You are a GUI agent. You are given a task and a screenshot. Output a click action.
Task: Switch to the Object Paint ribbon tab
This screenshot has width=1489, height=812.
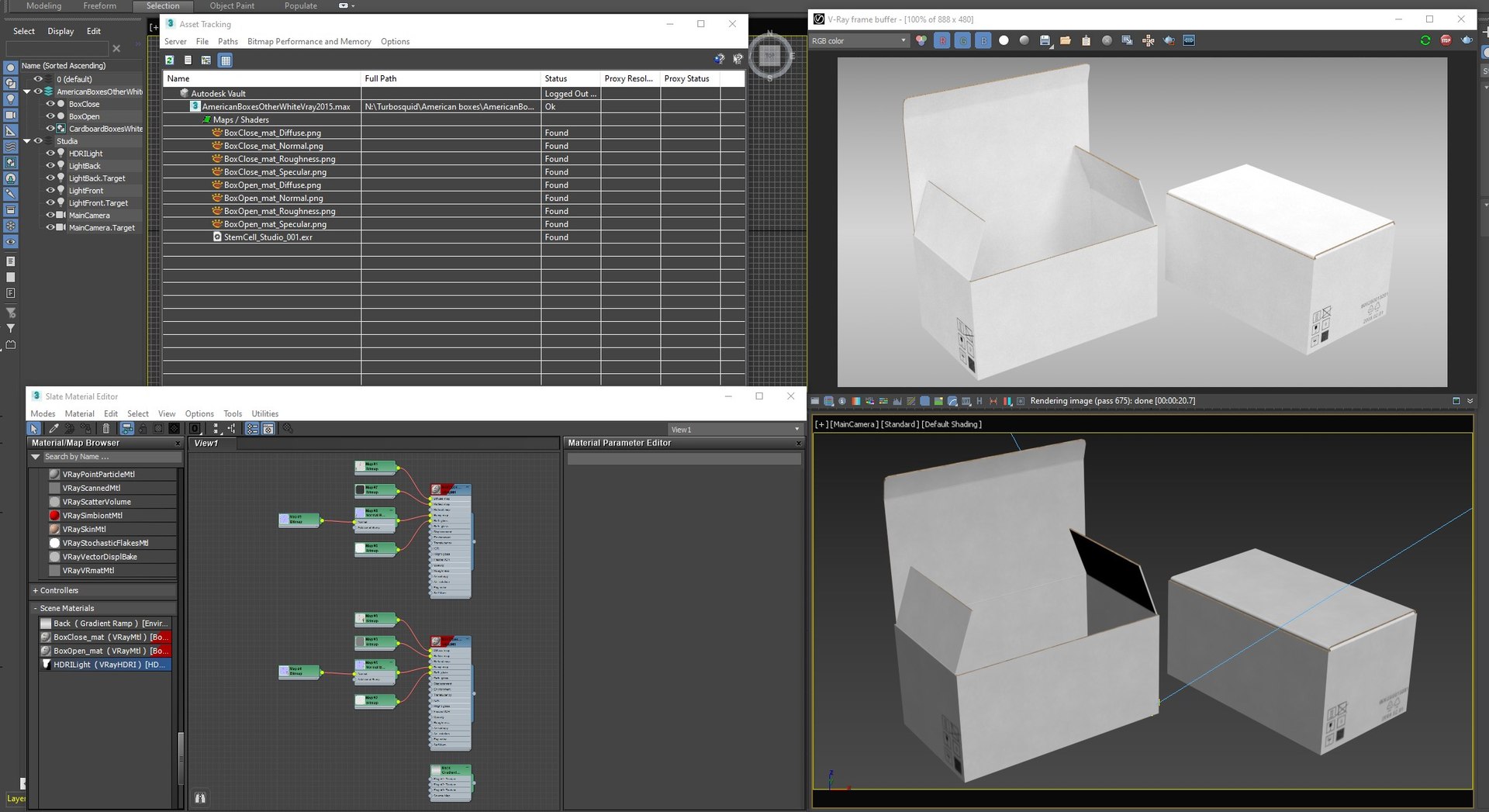pos(232,5)
